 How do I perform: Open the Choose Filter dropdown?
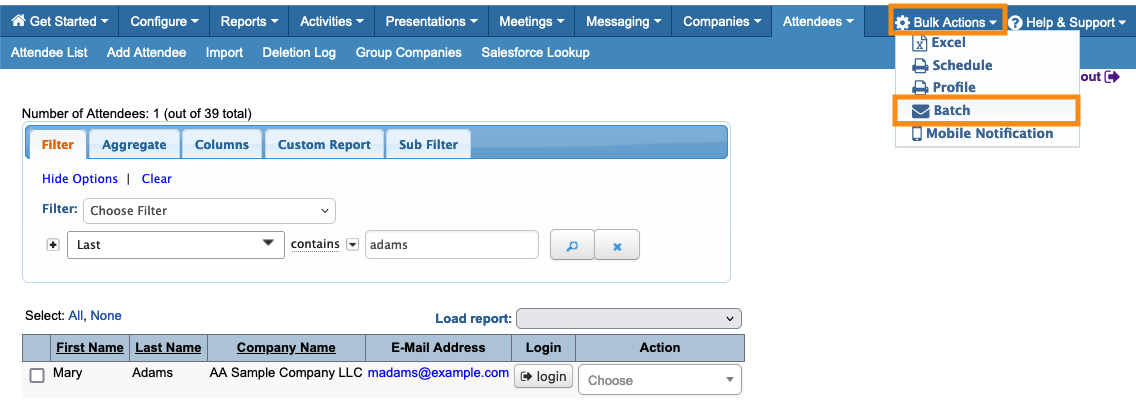tap(210, 211)
